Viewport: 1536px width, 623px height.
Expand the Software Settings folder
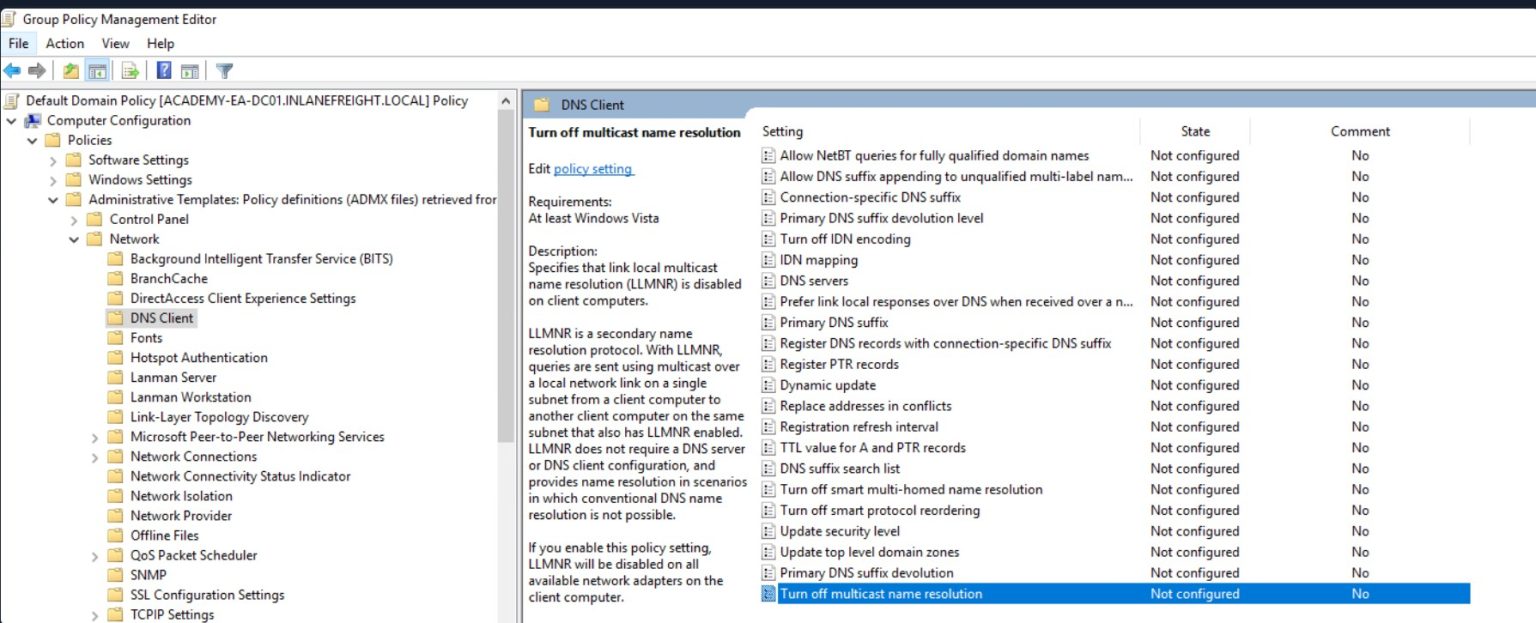point(53,160)
